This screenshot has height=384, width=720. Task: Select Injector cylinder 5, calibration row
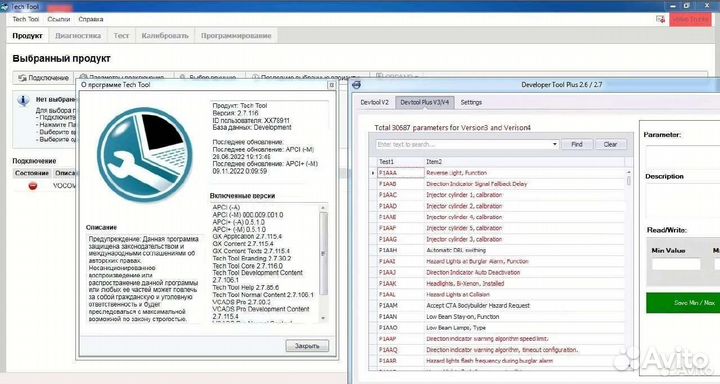coord(497,228)
